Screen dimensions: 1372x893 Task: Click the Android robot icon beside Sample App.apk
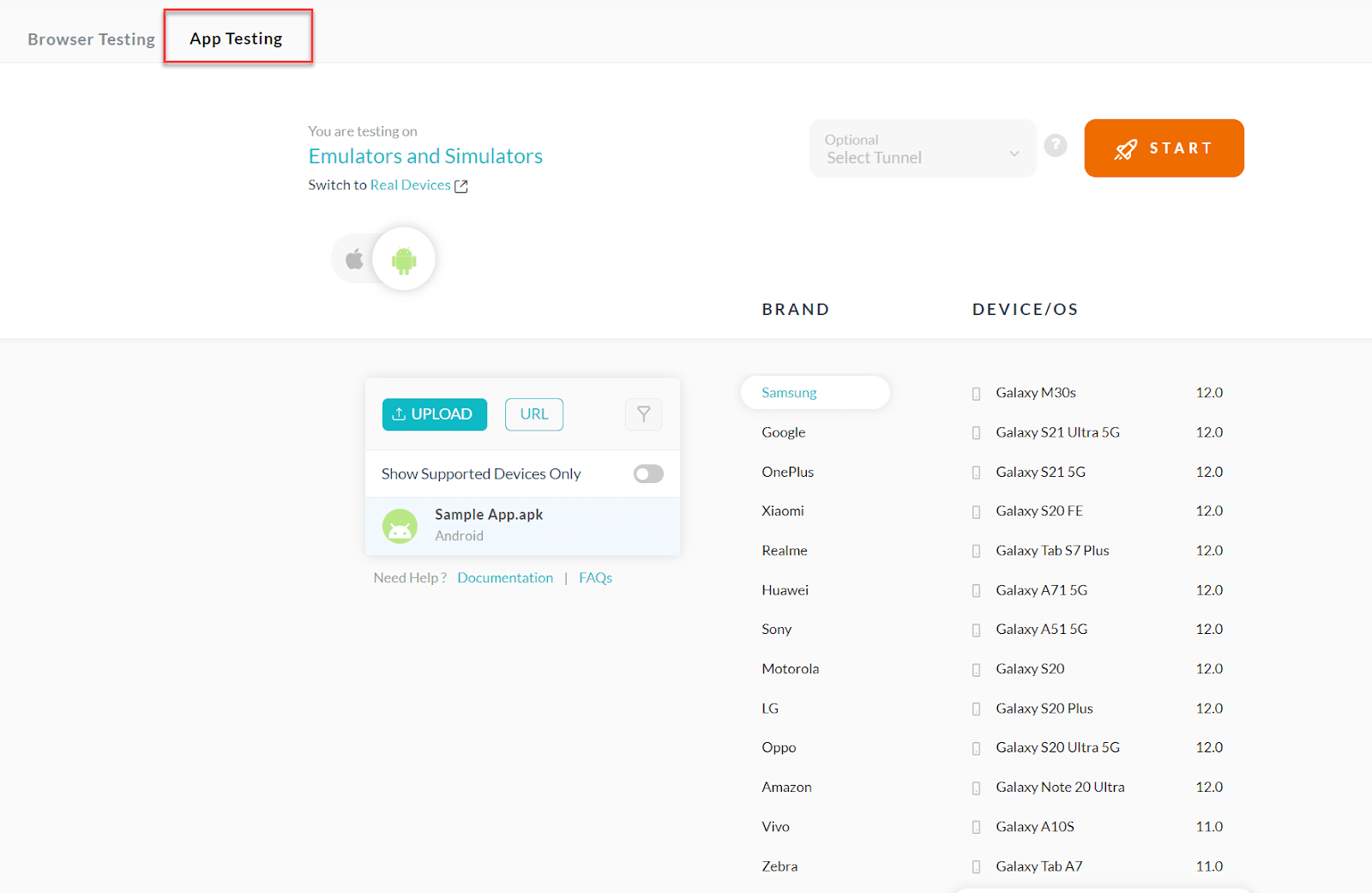[x=400, y=525]
